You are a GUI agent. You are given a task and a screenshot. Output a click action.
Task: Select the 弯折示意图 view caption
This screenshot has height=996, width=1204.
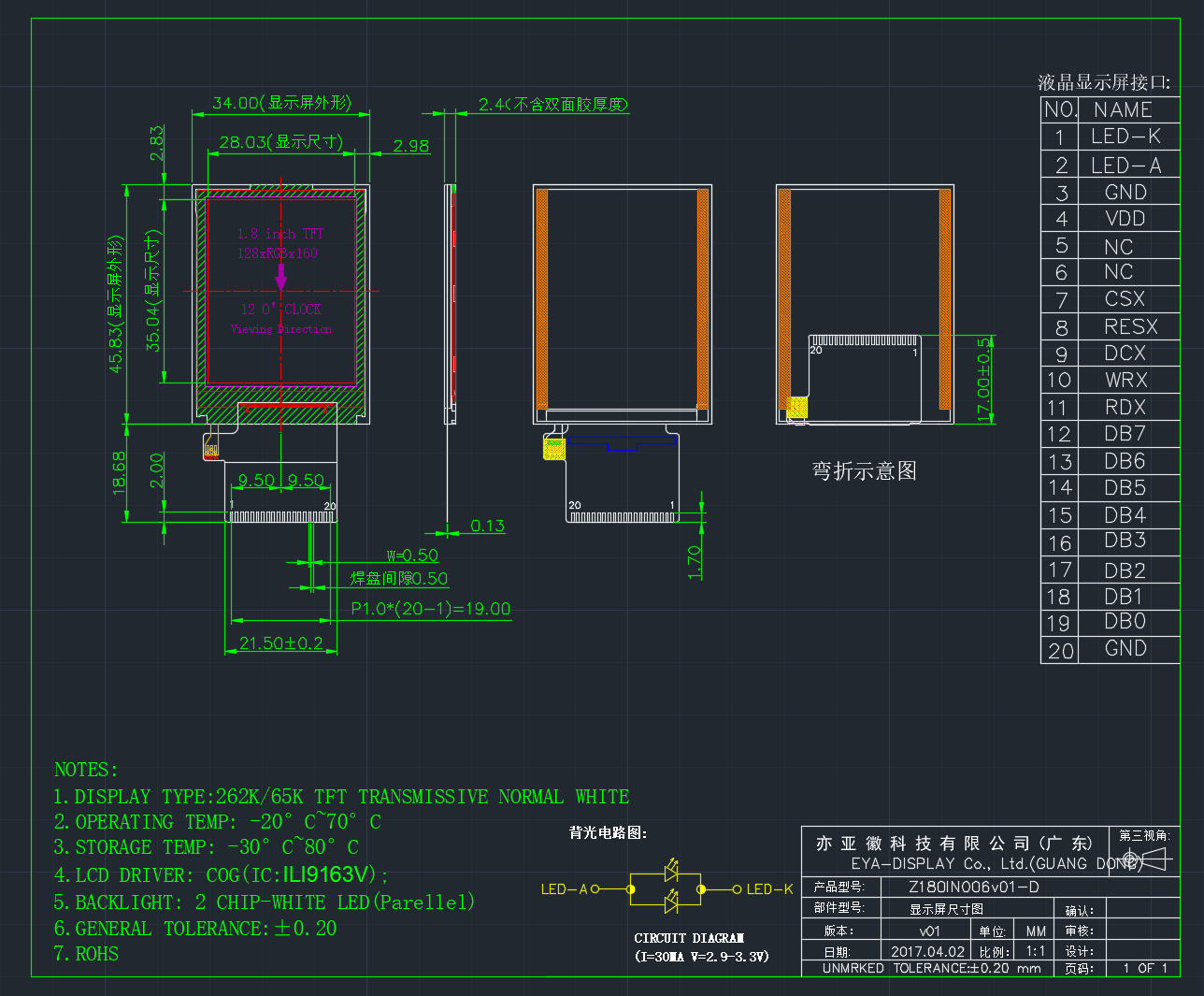click(865, 471)
